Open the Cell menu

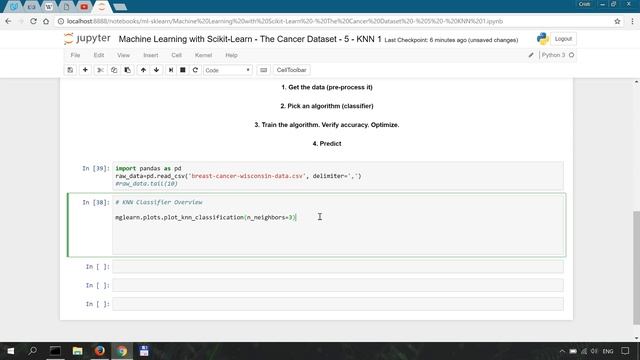point(176,55)
